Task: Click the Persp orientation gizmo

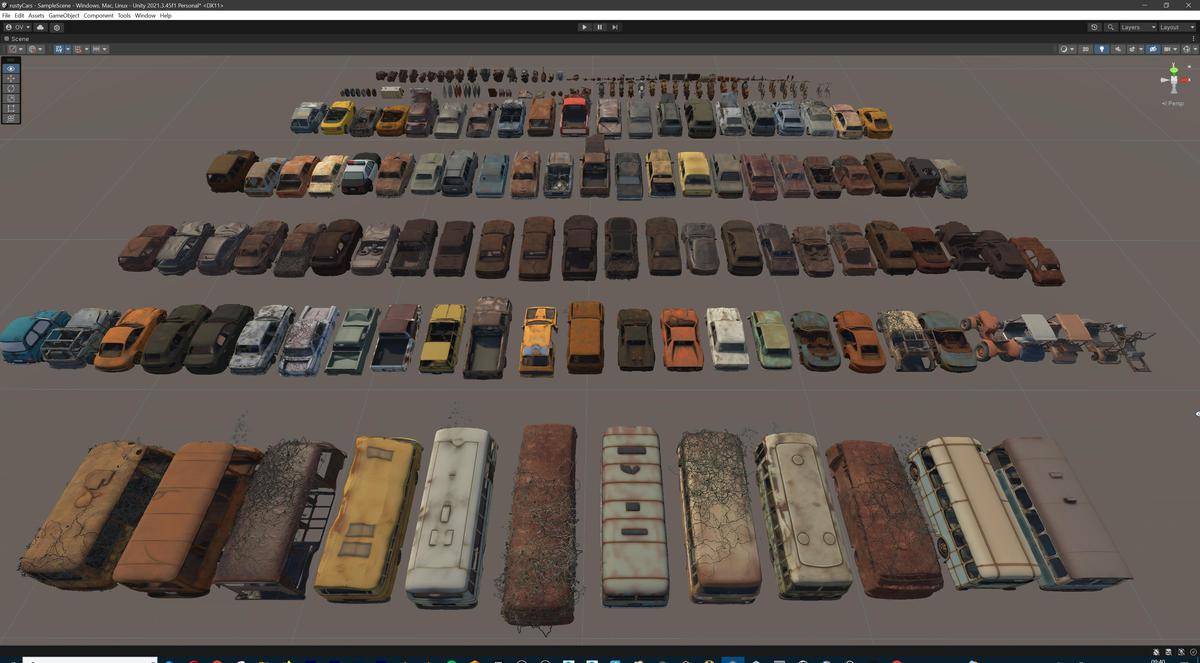Action: (1172, 103)
